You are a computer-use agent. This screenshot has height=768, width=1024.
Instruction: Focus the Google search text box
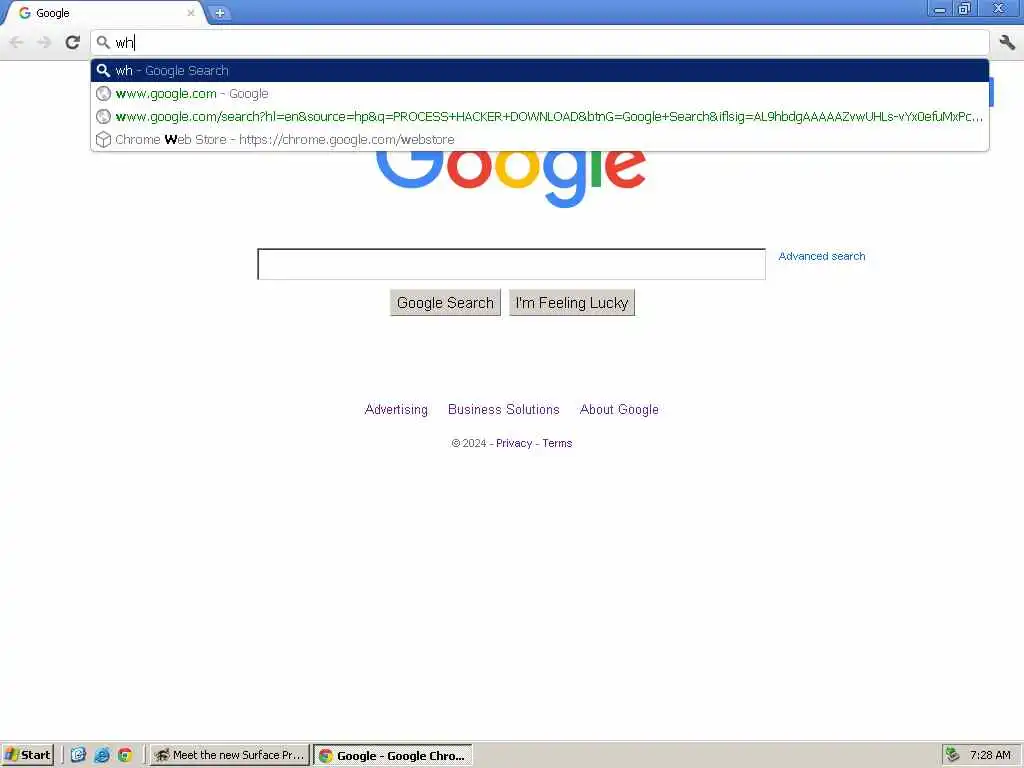511,264
